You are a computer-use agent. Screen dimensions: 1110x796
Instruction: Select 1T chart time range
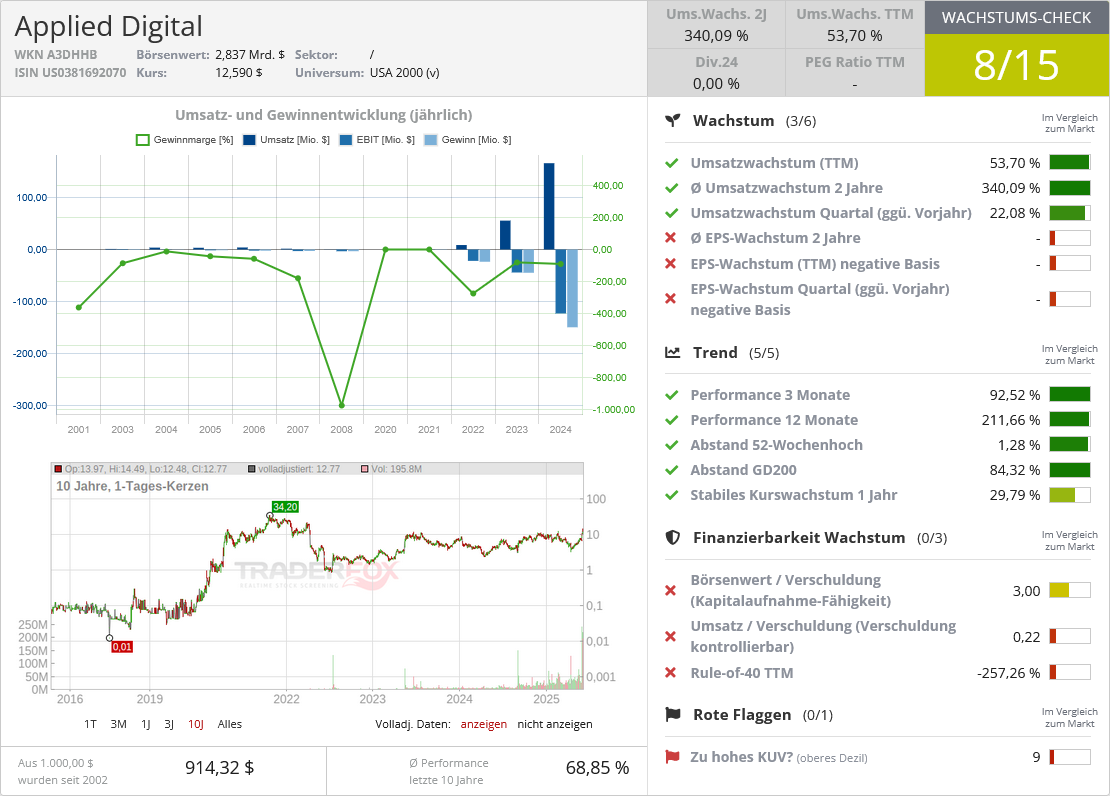(90, 724)
